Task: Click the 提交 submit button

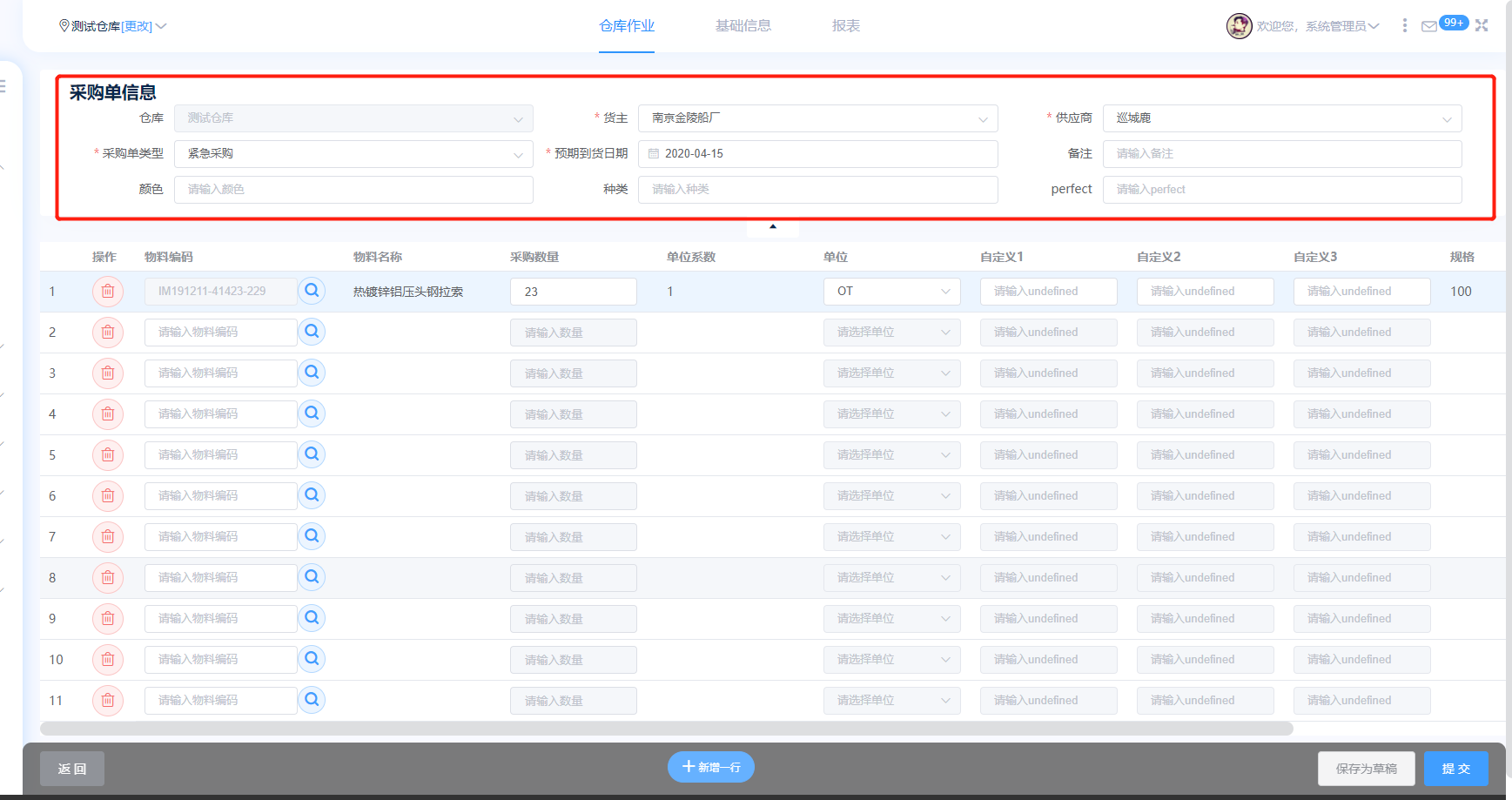Action: click(1455, 769)
